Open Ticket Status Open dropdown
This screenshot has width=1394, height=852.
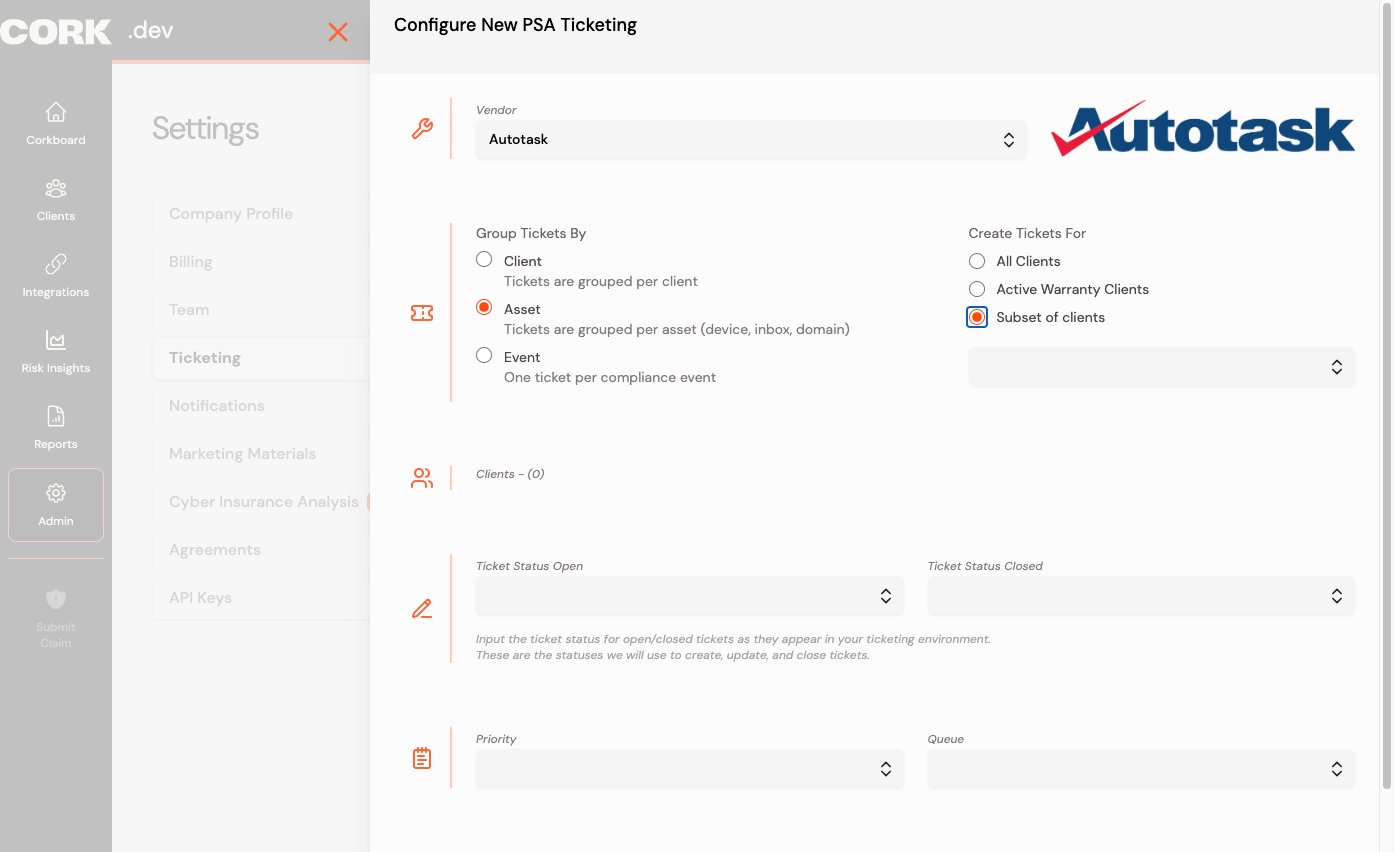pos(690,596)
